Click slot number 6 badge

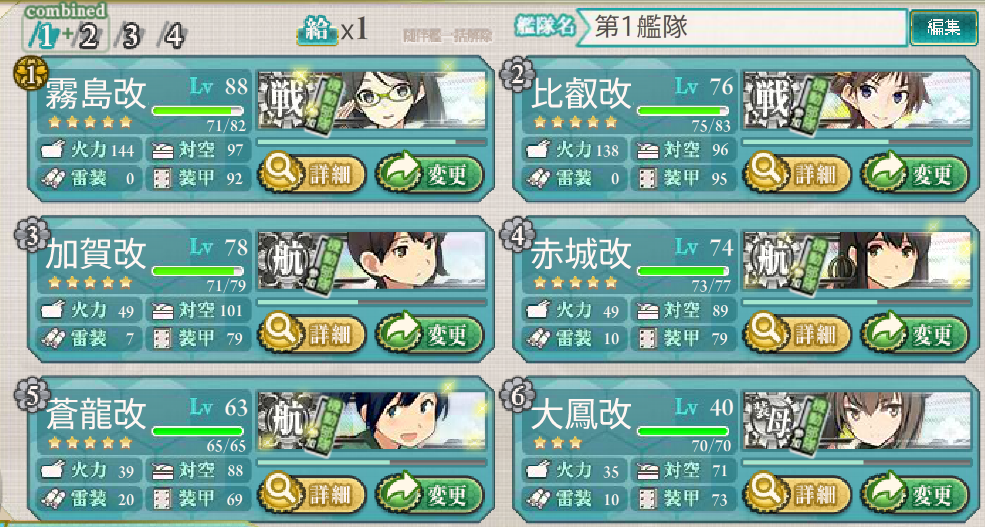[x=516, y=395]
